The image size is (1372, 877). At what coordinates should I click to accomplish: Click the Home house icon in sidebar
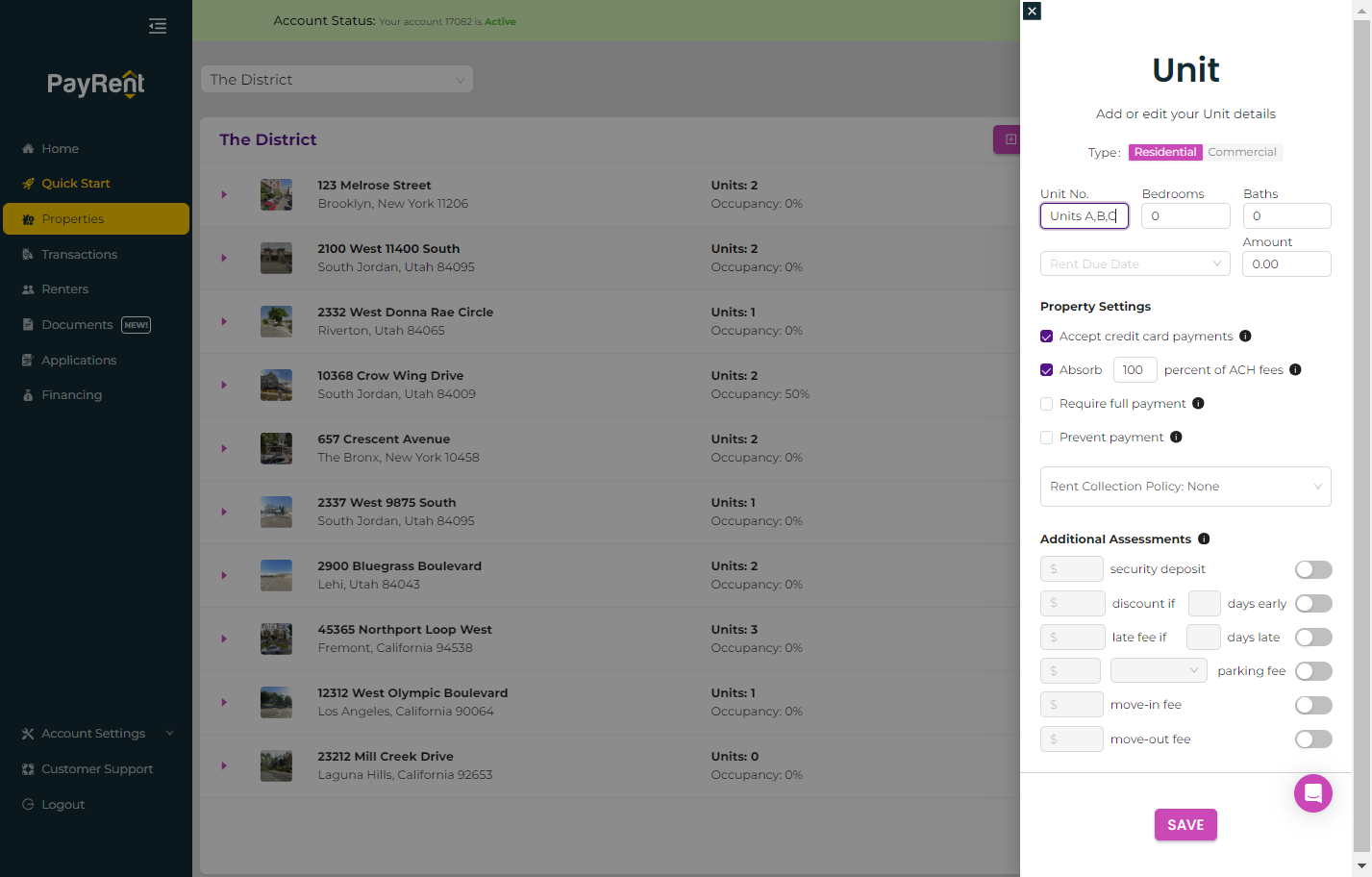click(x=28, y=149)
